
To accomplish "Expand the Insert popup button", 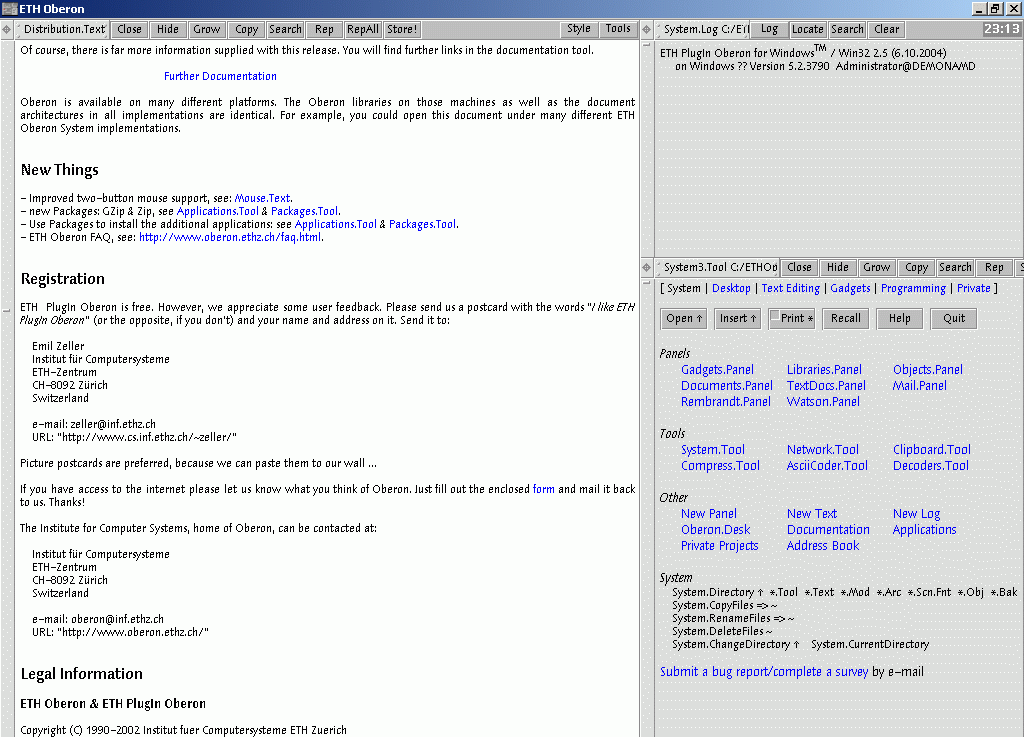I will click(x=738, y=319).
